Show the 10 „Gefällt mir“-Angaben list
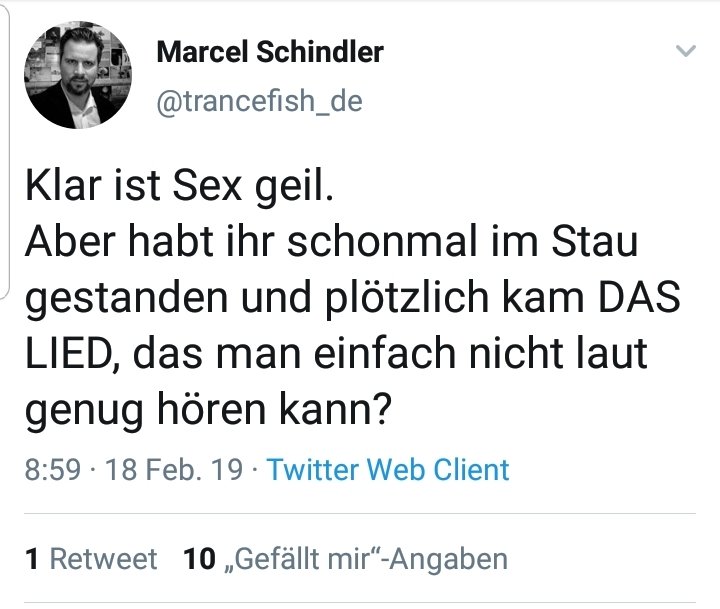720x609 pixels. coord(346,559)
